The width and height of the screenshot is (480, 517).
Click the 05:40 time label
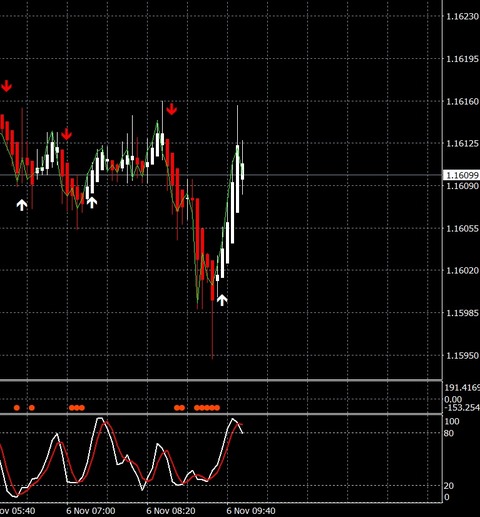[17, 511]
